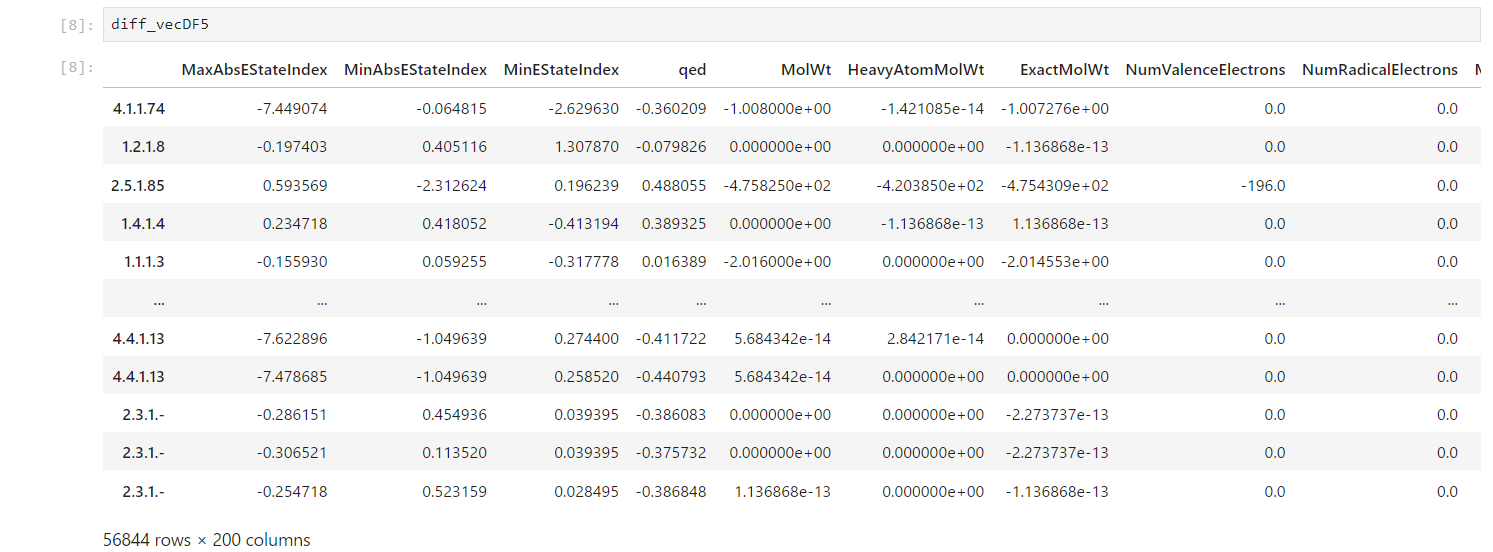Click the MinAbsEStateIndex column header

[415, 70]
